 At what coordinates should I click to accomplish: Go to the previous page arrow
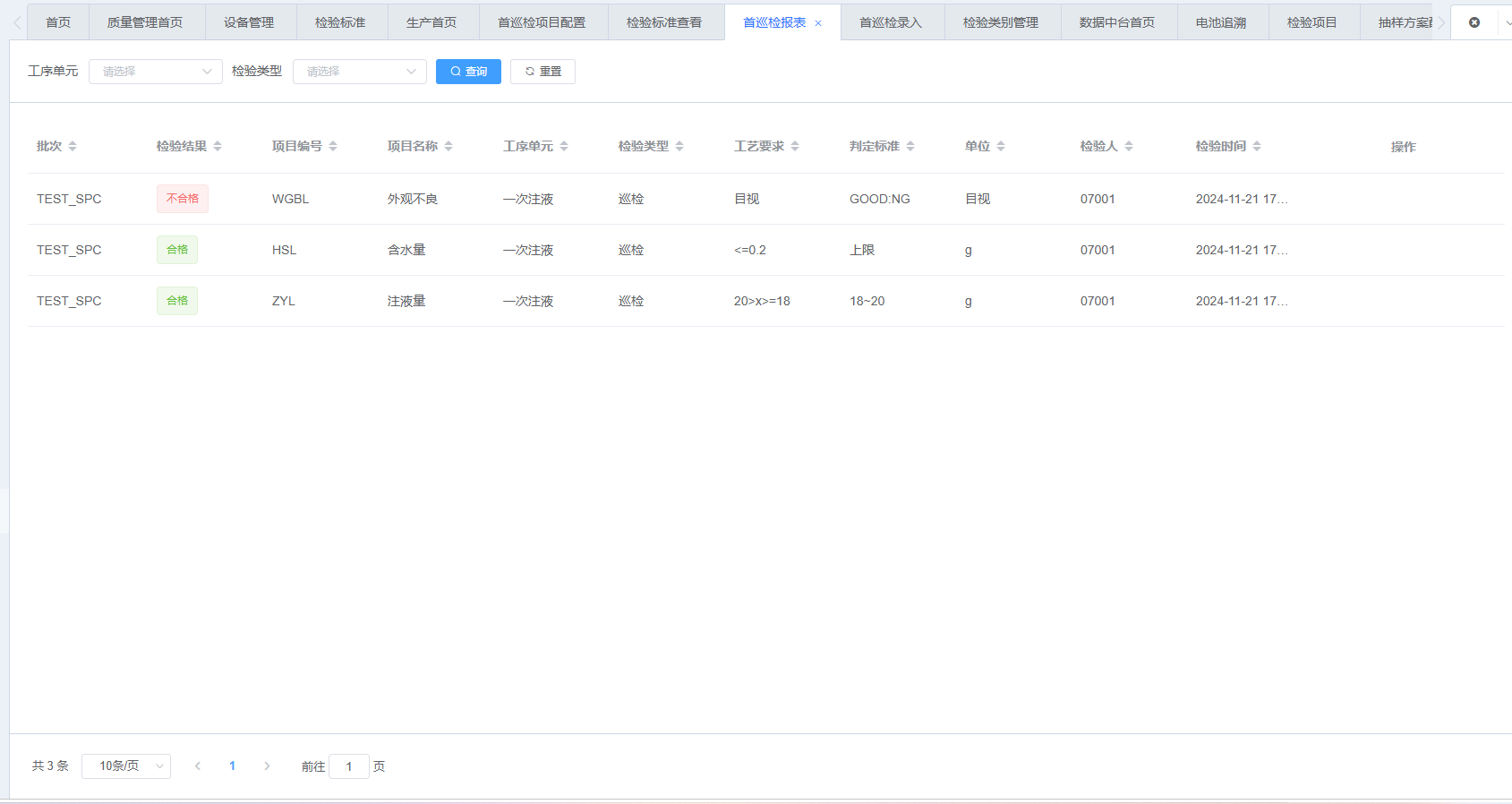(198, 766)
